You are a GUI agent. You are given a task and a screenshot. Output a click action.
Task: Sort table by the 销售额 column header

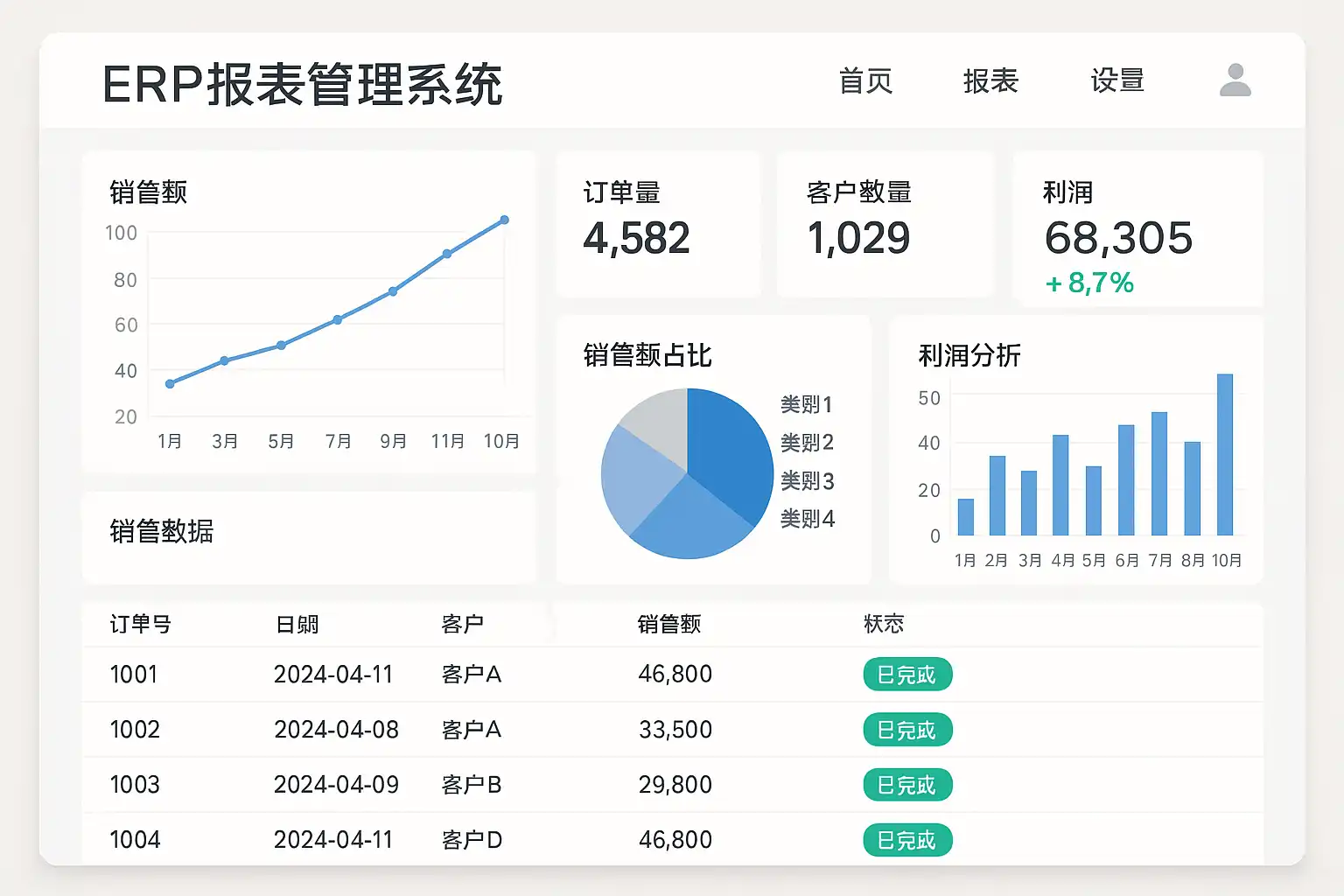click(x=668, y=624)
